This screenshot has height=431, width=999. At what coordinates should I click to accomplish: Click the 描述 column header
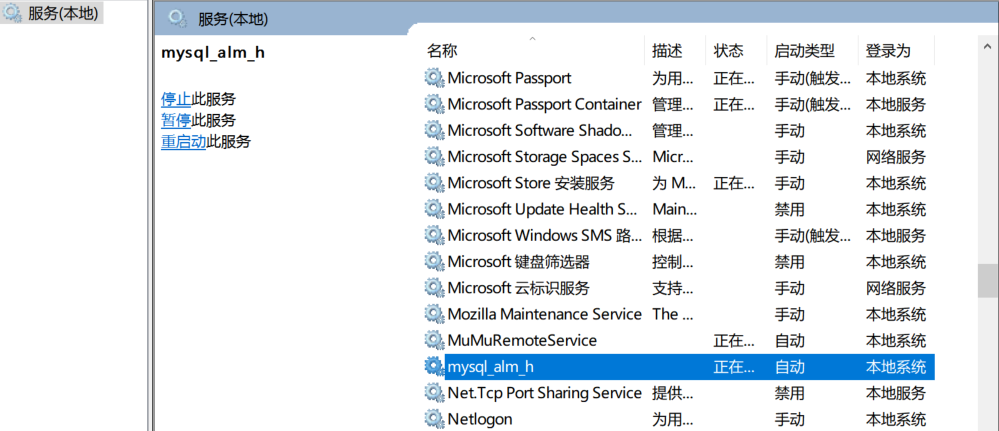coord(676,50)
